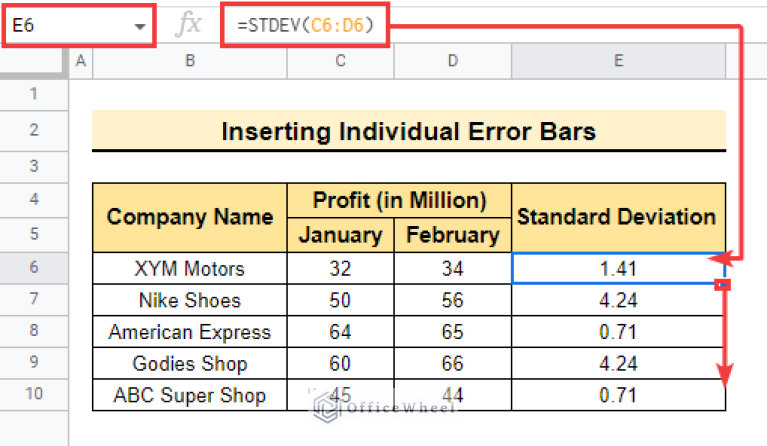767x446 pixels.
Task: Open the Name box dropdown arrow
Action: tap(140, 26)
